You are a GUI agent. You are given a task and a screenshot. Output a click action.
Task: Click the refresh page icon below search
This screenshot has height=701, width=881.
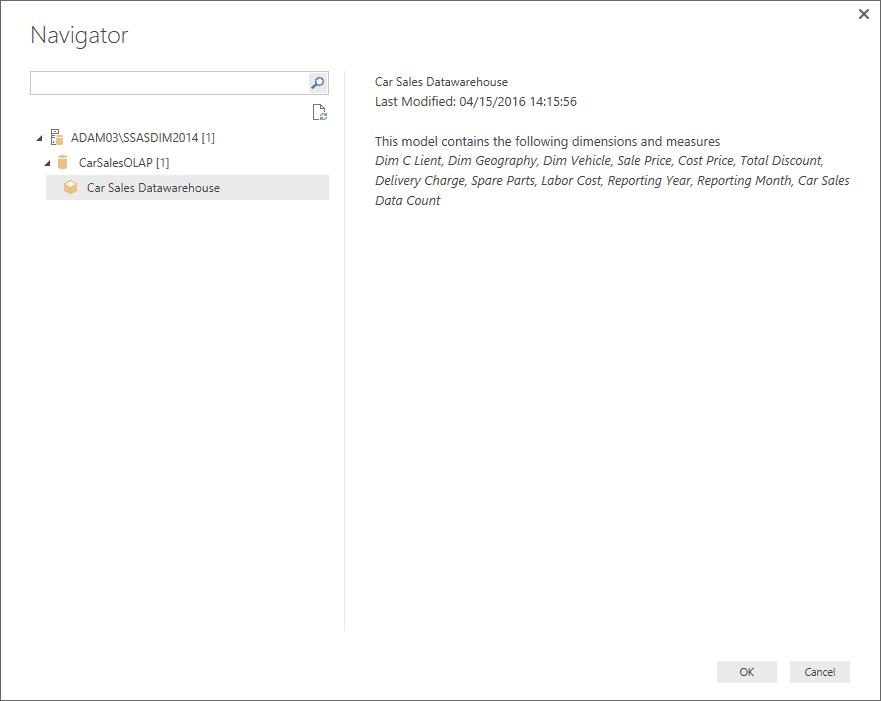(x=320, y=112)
